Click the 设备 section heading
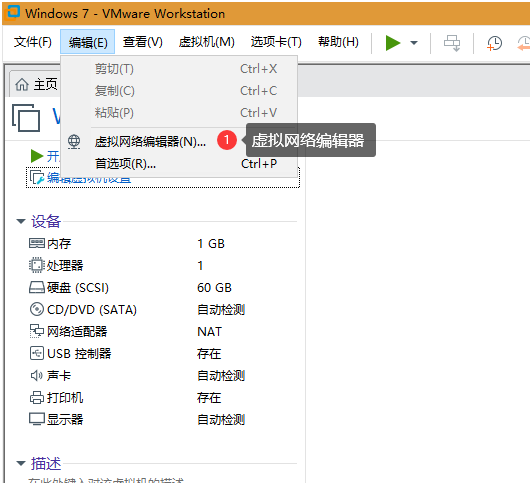This screenshot has height=484, width=531. pyautogui.click(x=46, y=222)
